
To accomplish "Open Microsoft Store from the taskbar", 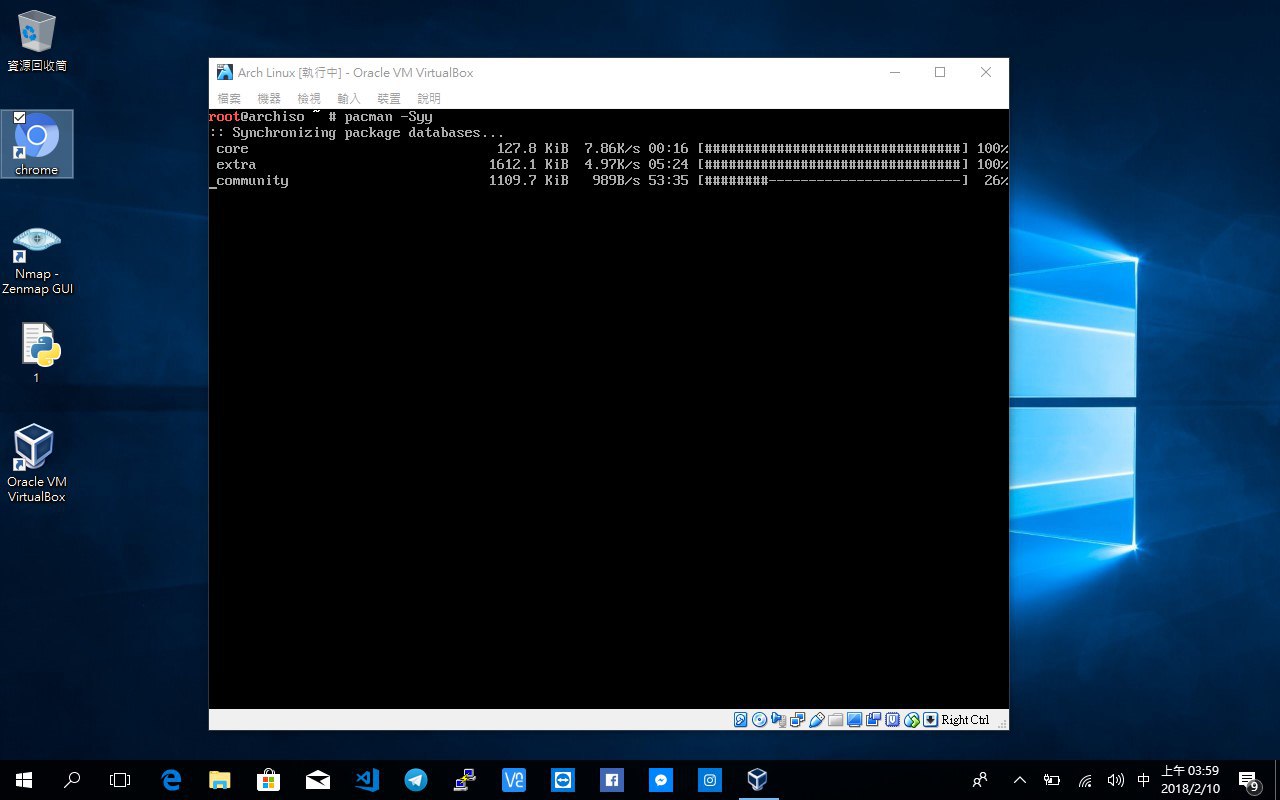I will (269, 780).
